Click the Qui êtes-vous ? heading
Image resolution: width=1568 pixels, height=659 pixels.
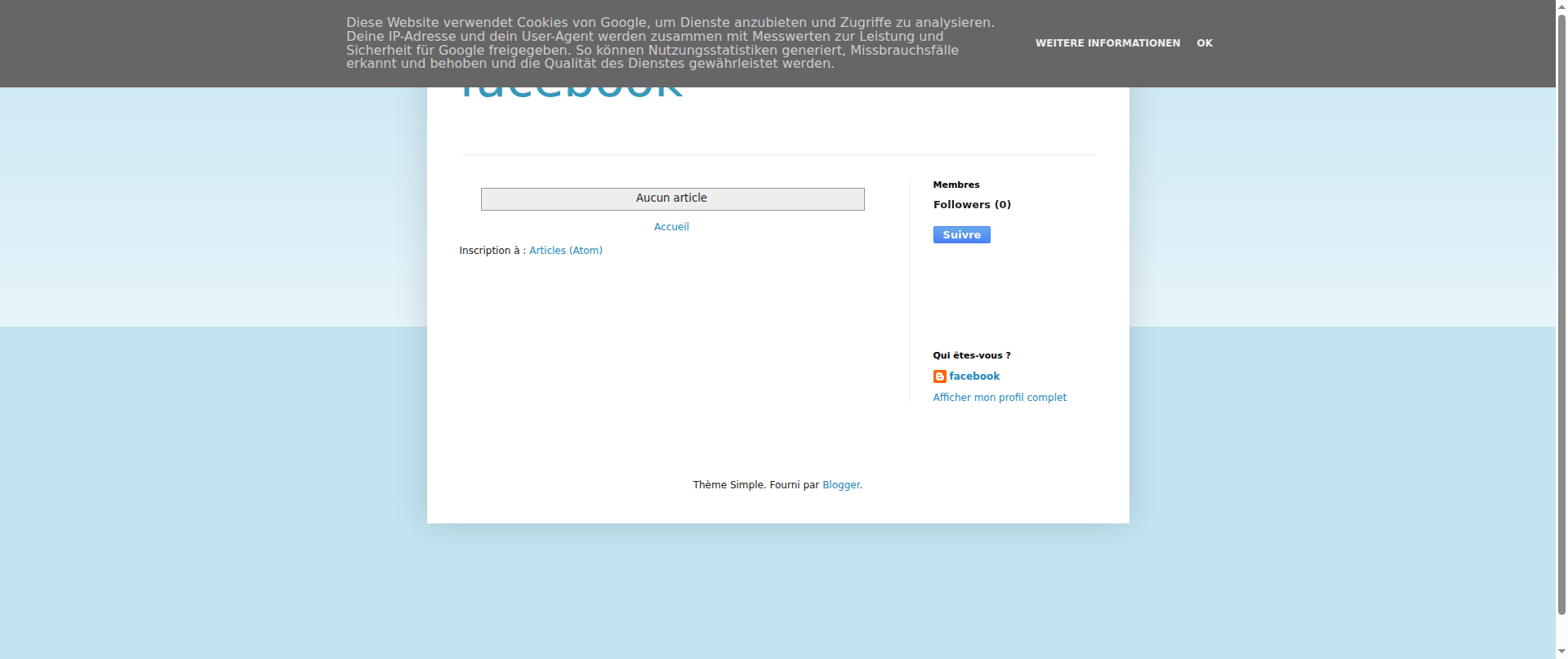pyautogui.click(x=972, y=355)
